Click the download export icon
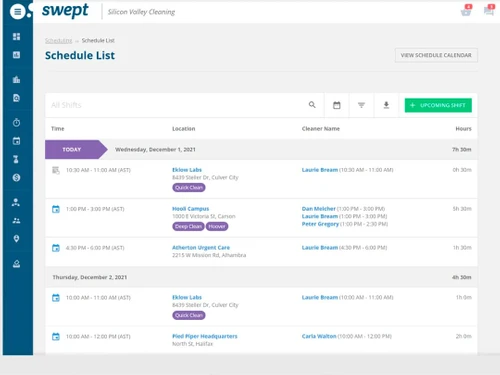This screenshot has width=500, height=375. coord(386,105)
